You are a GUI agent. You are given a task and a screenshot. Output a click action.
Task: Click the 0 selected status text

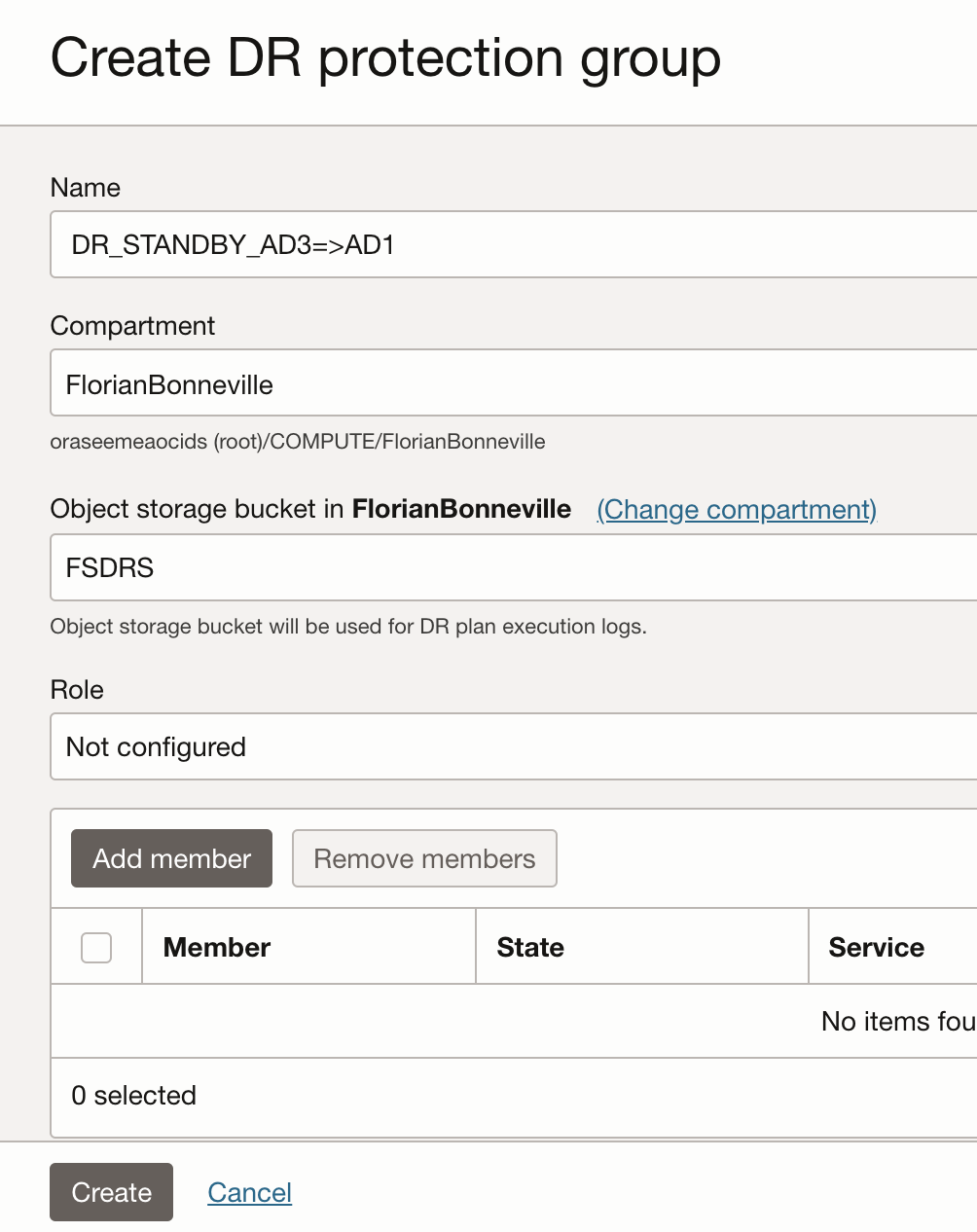[x=134, y=1096]
